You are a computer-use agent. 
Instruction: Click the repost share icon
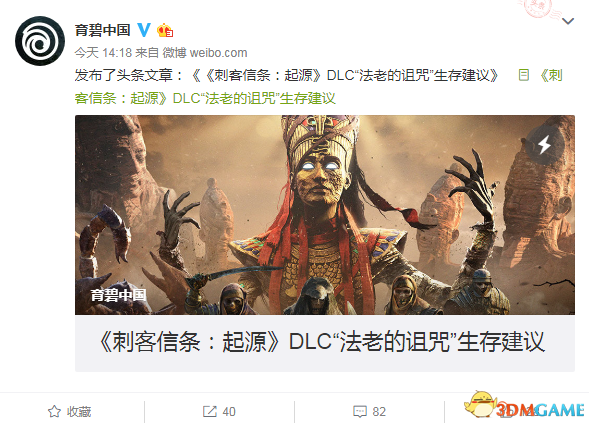(x=210, y=411)
